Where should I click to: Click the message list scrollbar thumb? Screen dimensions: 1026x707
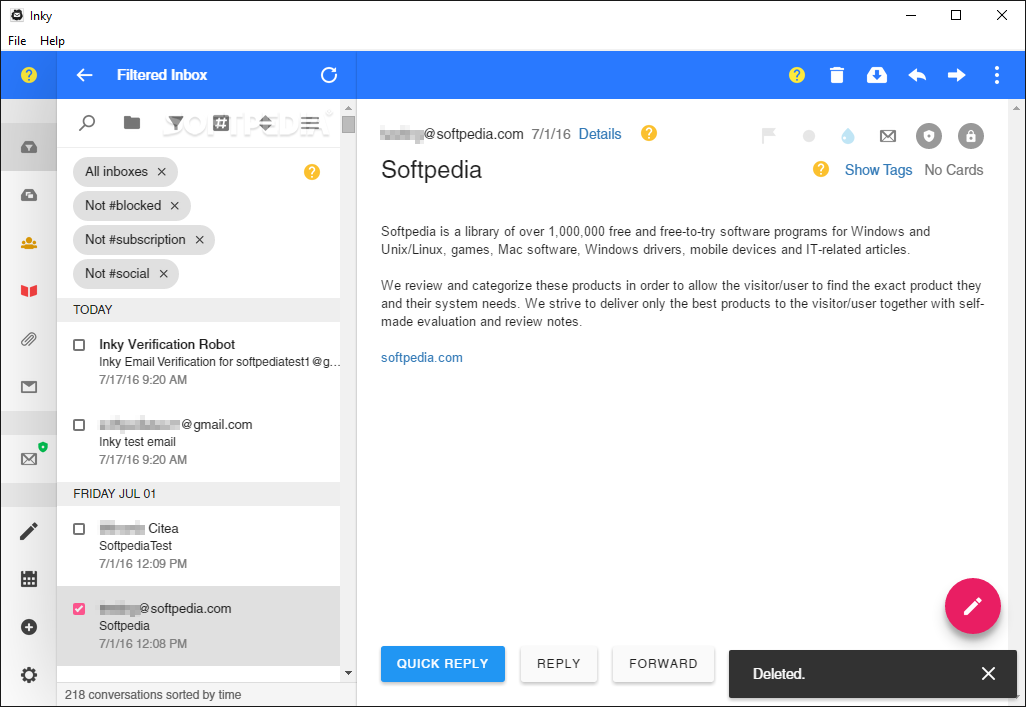[348, 124]
